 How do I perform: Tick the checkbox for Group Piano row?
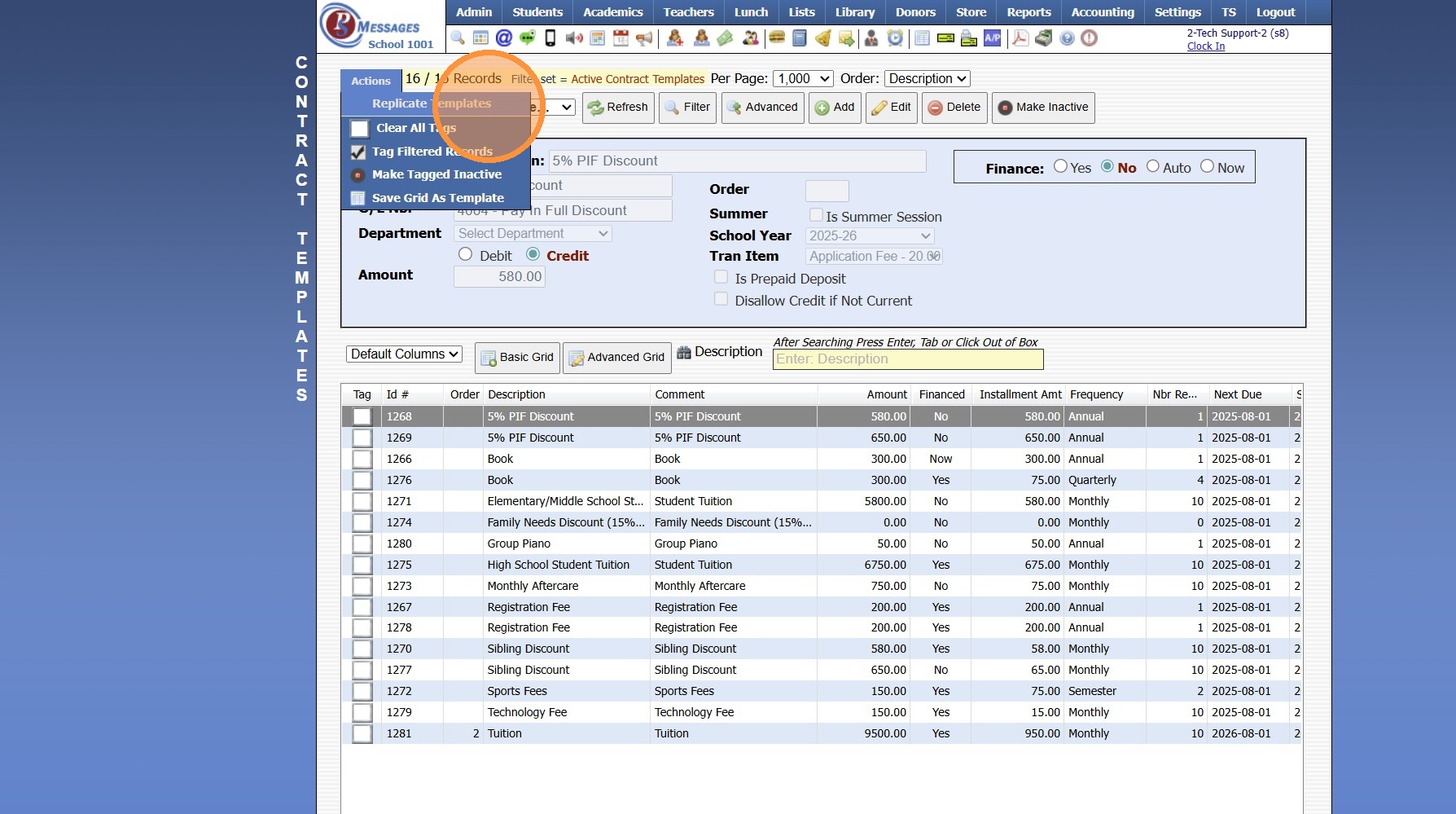tap(362, 544)
